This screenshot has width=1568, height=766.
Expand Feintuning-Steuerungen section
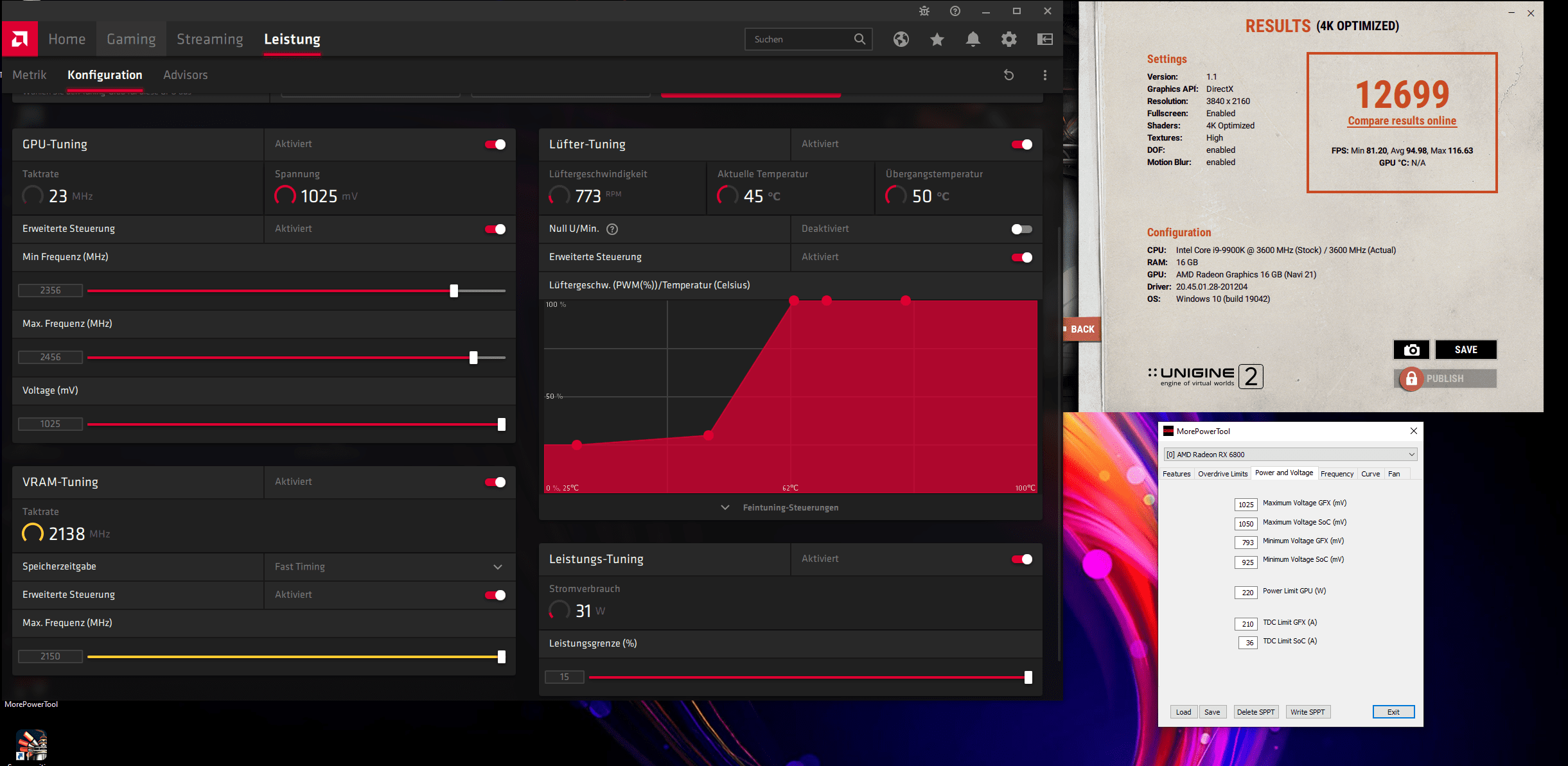[790, 507]
